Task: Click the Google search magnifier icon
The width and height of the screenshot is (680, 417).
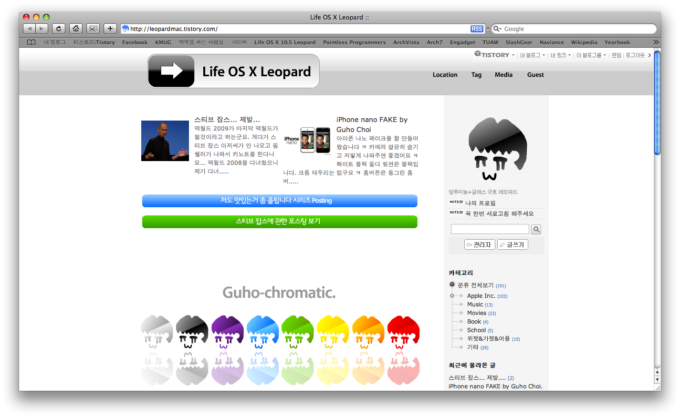Action: click(496, 29)
